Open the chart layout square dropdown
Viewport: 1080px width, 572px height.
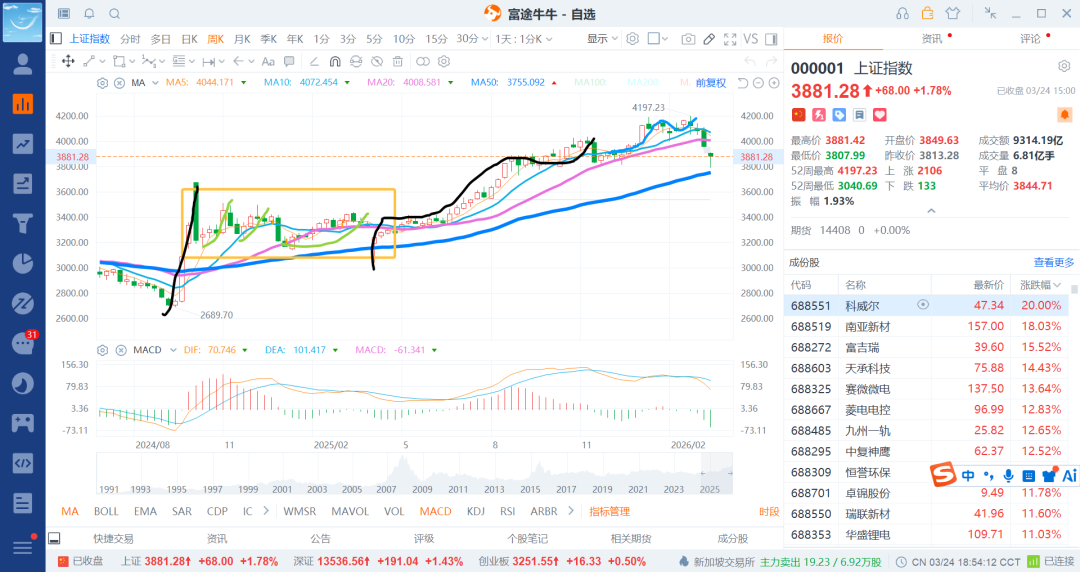(x=658, y=39)
